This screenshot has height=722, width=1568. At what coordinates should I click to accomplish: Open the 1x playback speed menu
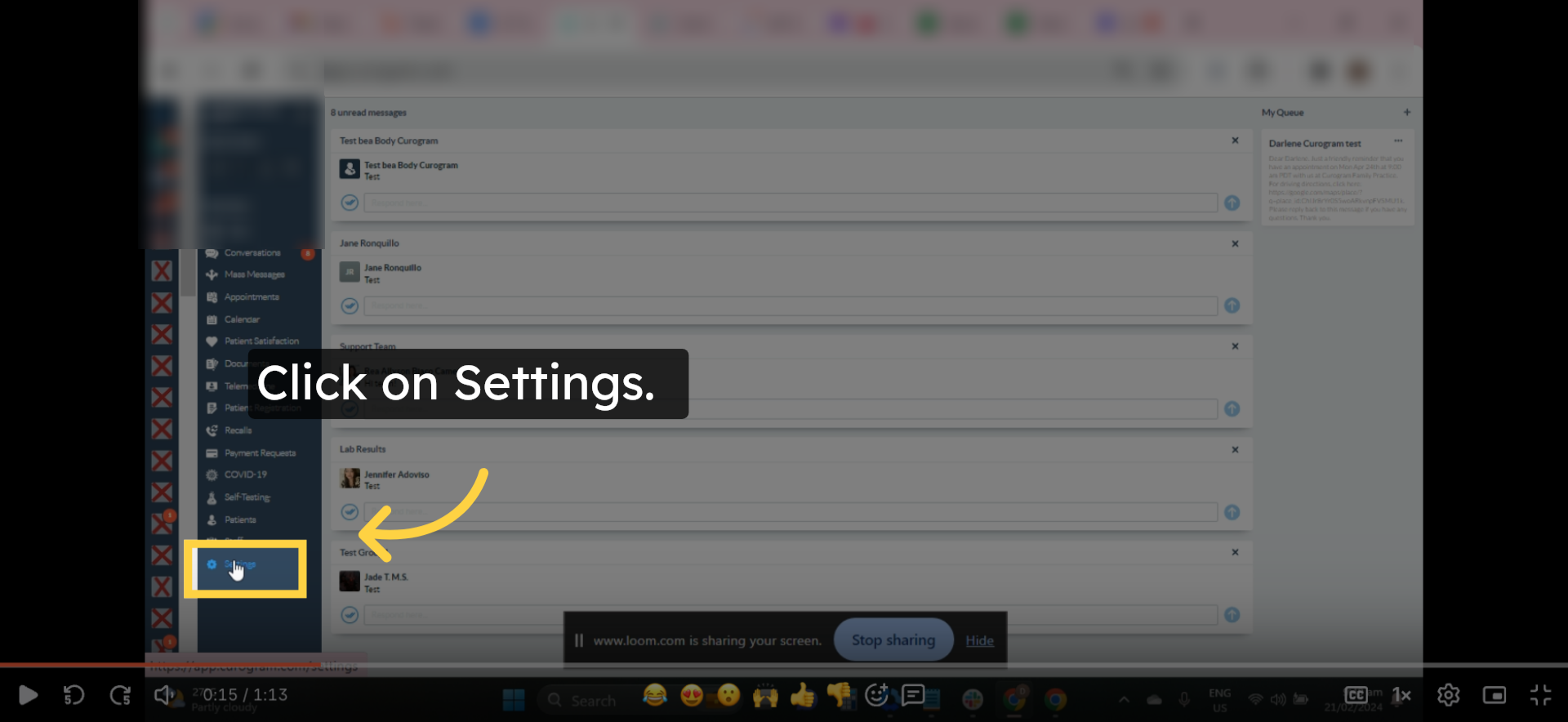pos(1401,695)
